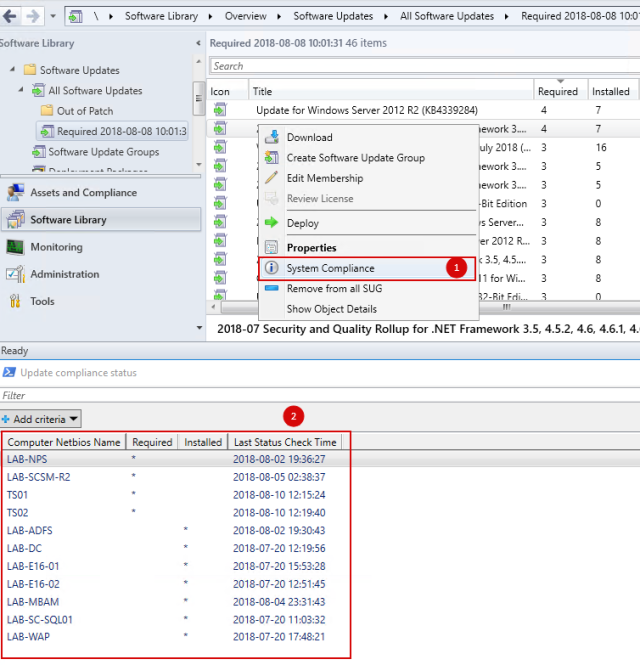Choose Remove from all SUG
Viewport: 640px width, 665px height.
click(x=368, y=288)
